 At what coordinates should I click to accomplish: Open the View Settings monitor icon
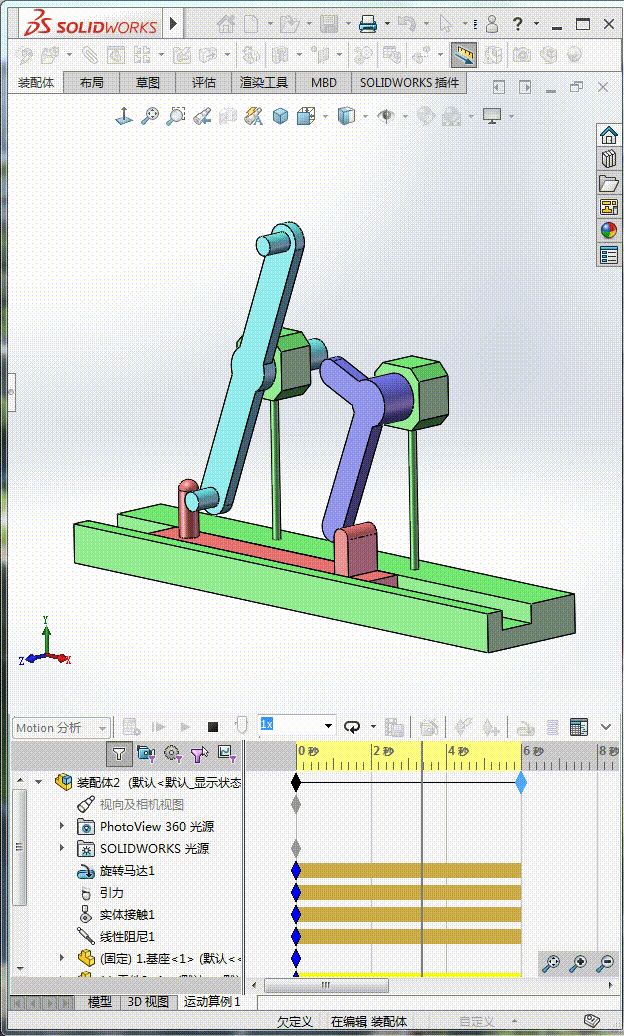[x=492, y=116]
